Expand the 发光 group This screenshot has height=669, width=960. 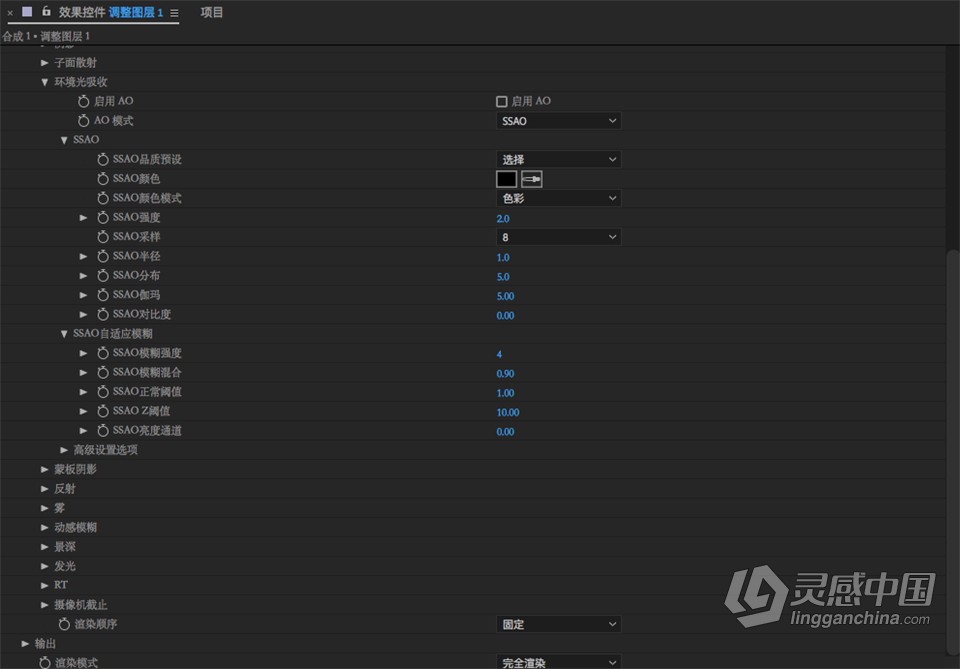(45, 566)
